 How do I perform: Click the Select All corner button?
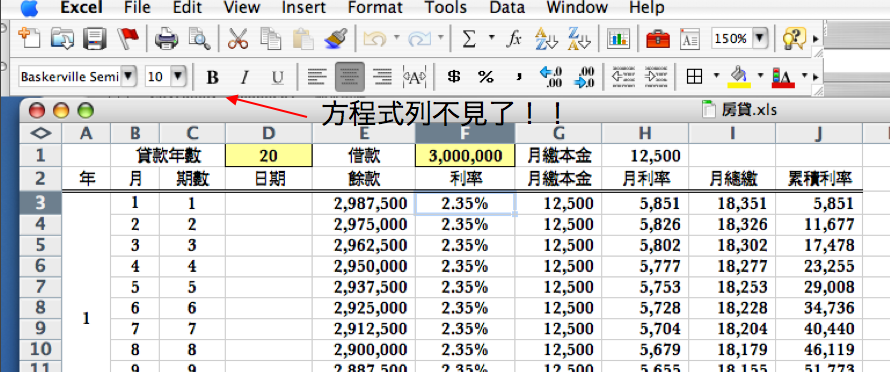(x=40, y=133)
